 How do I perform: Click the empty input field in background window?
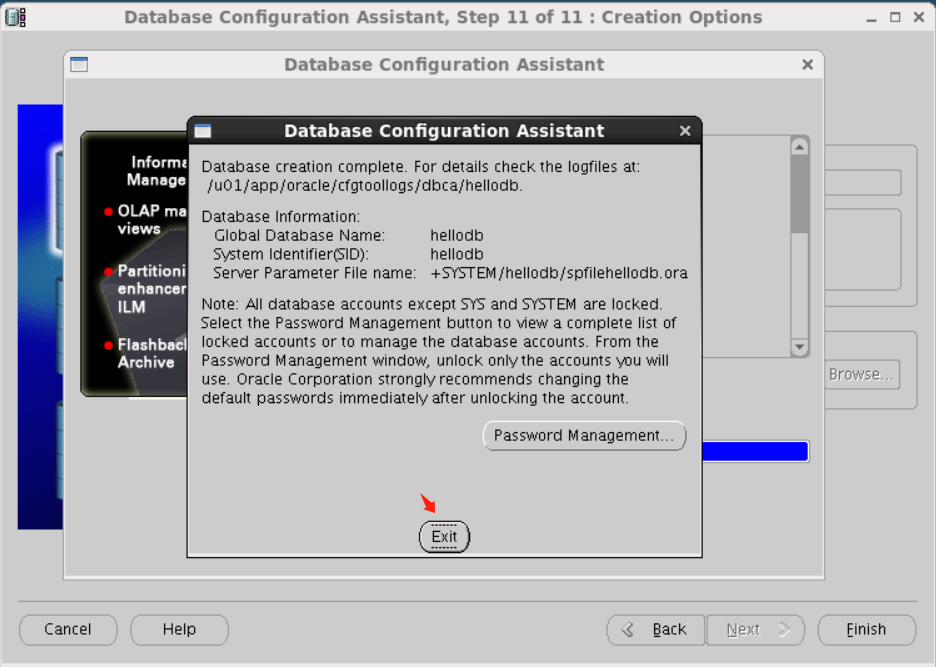863,183
